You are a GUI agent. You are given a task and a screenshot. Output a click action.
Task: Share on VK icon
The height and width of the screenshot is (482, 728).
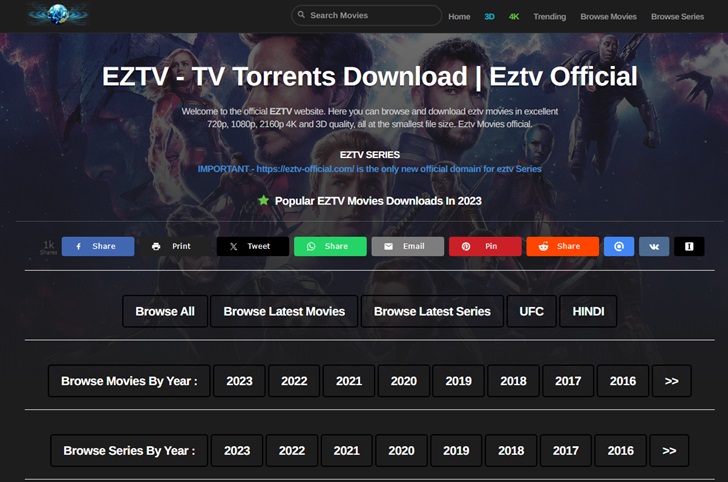(x=654, y=246)
